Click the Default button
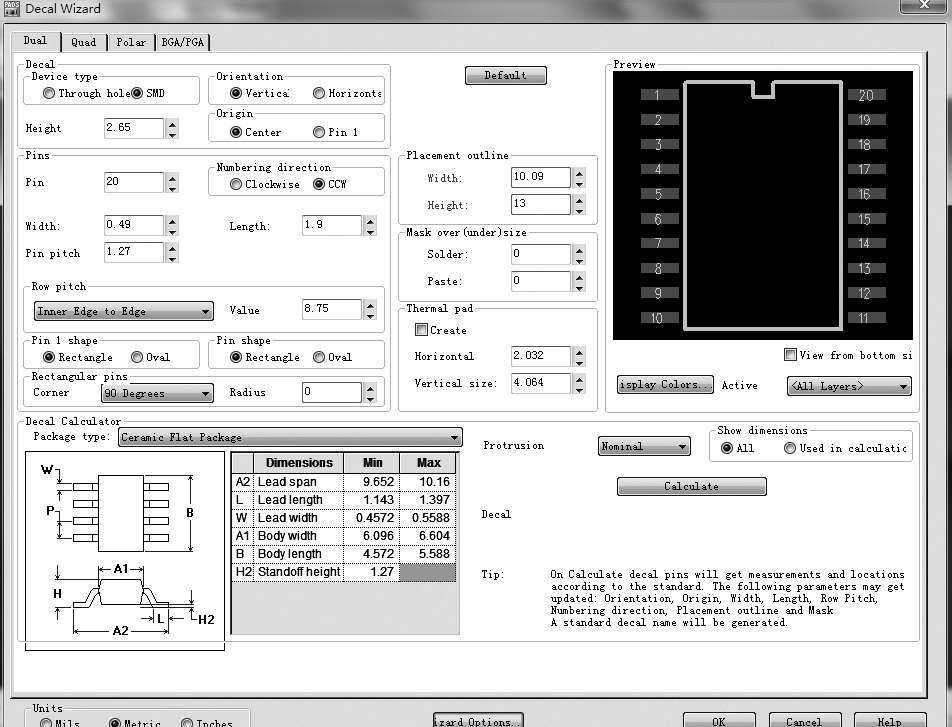 coord(505,75)
